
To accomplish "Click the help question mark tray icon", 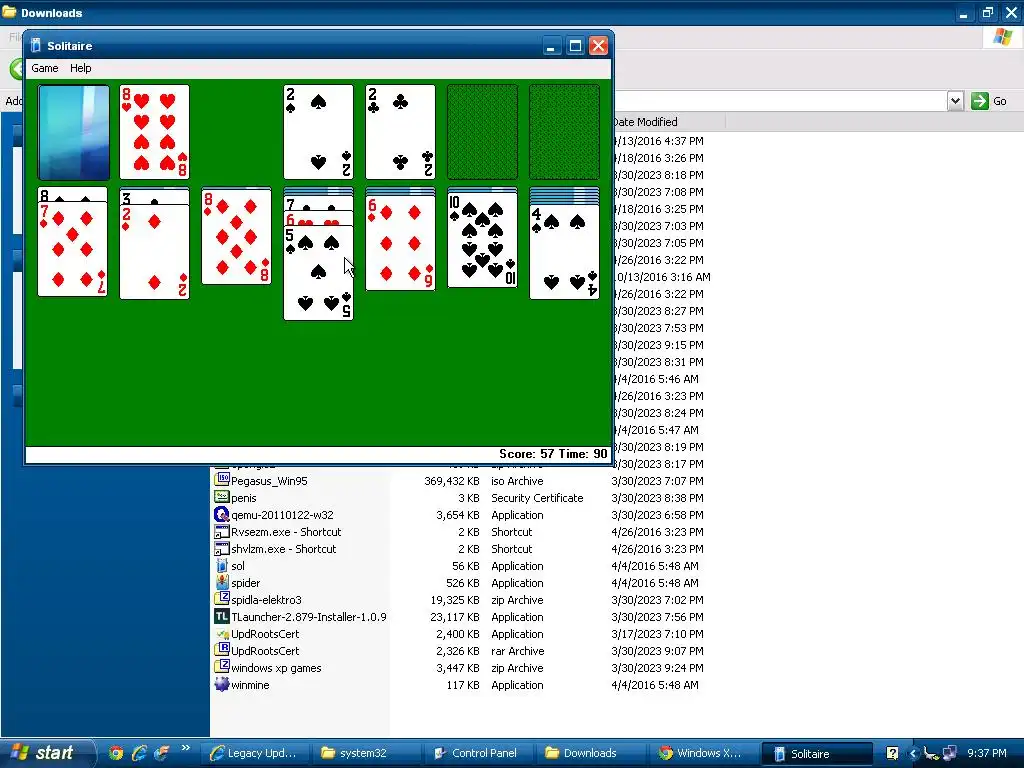I will [x=892, y=753].
